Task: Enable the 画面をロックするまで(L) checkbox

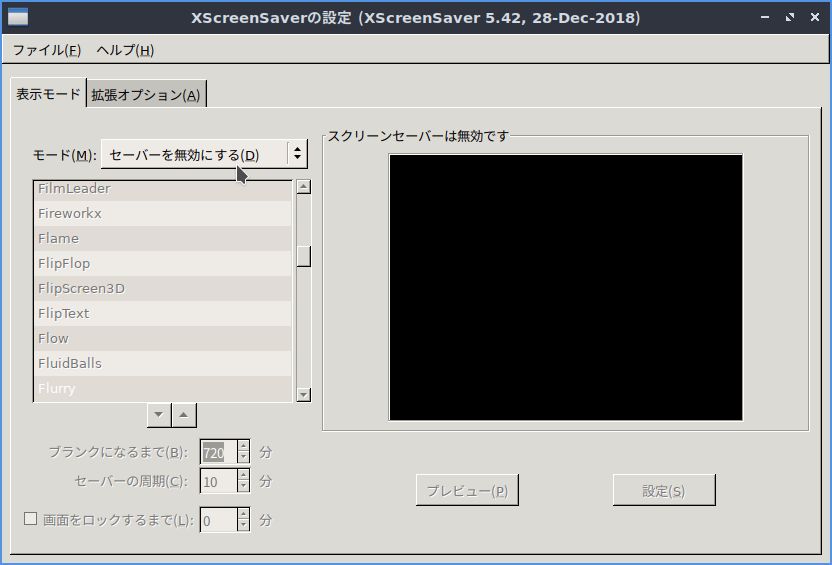Action: pos(30,518)
